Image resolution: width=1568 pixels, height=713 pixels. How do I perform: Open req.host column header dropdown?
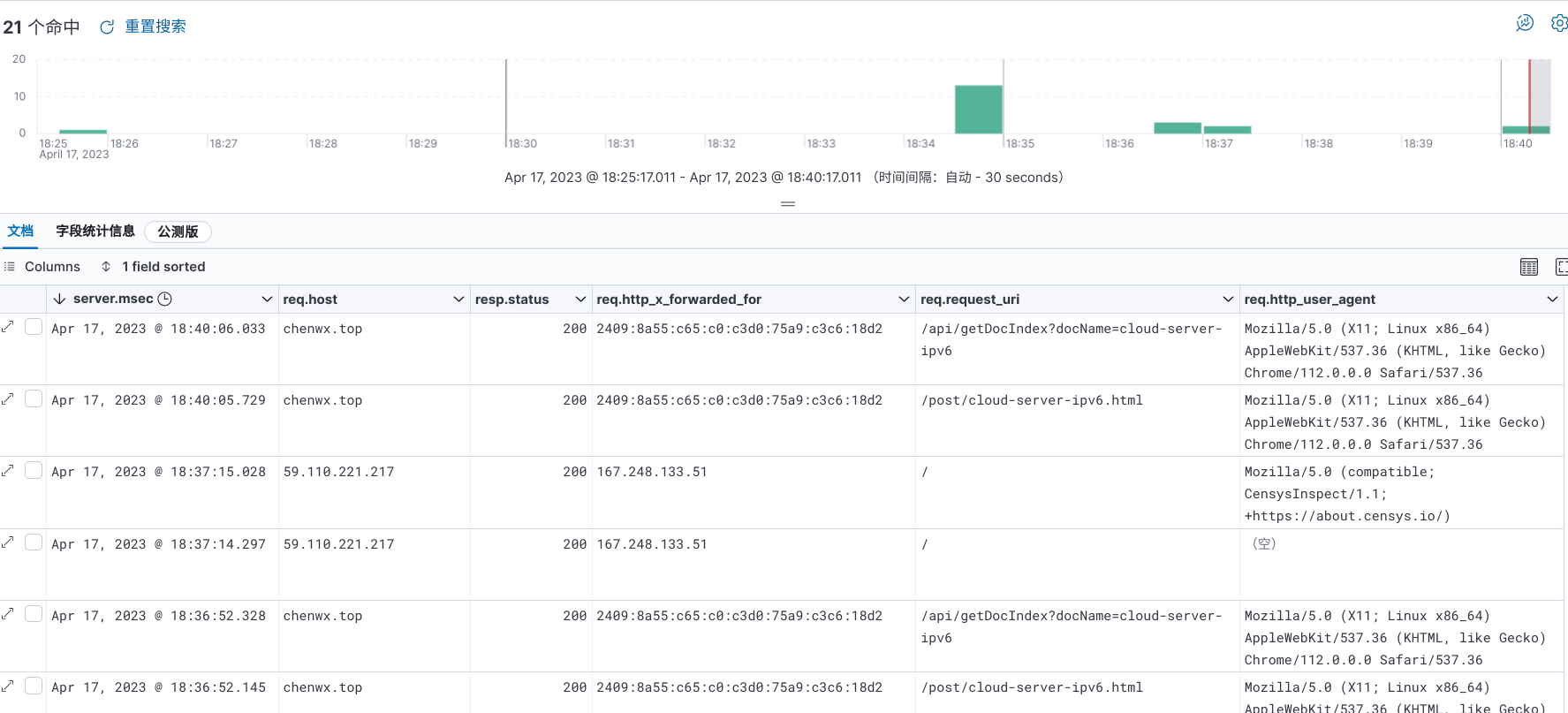coord(458,300)
